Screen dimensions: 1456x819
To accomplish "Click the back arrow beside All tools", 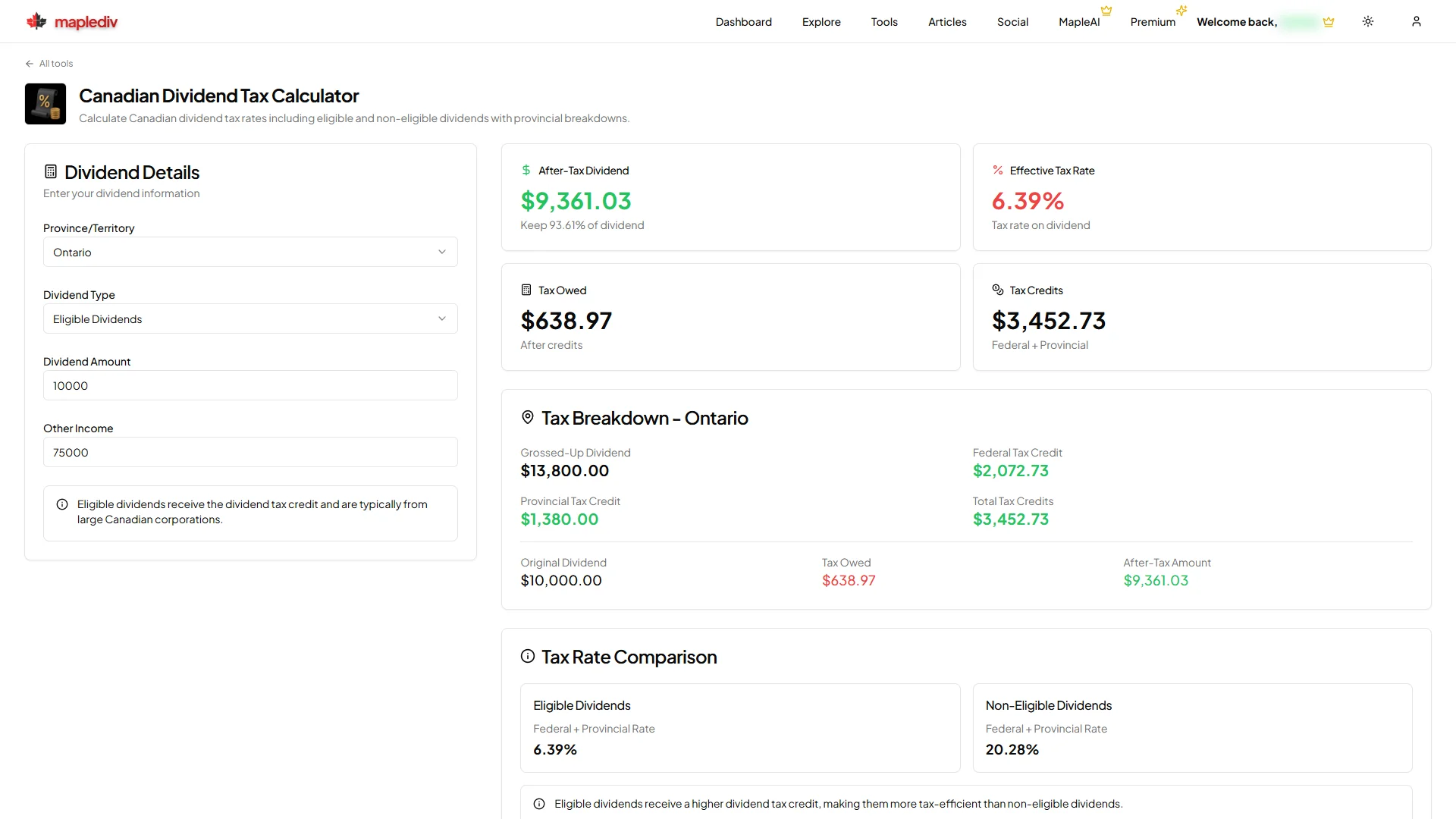I will 30,64.
